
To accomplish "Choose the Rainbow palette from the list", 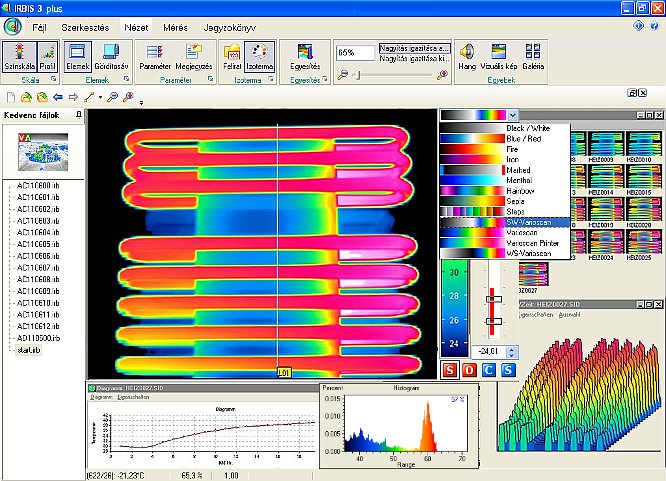I will coord(520,191).
